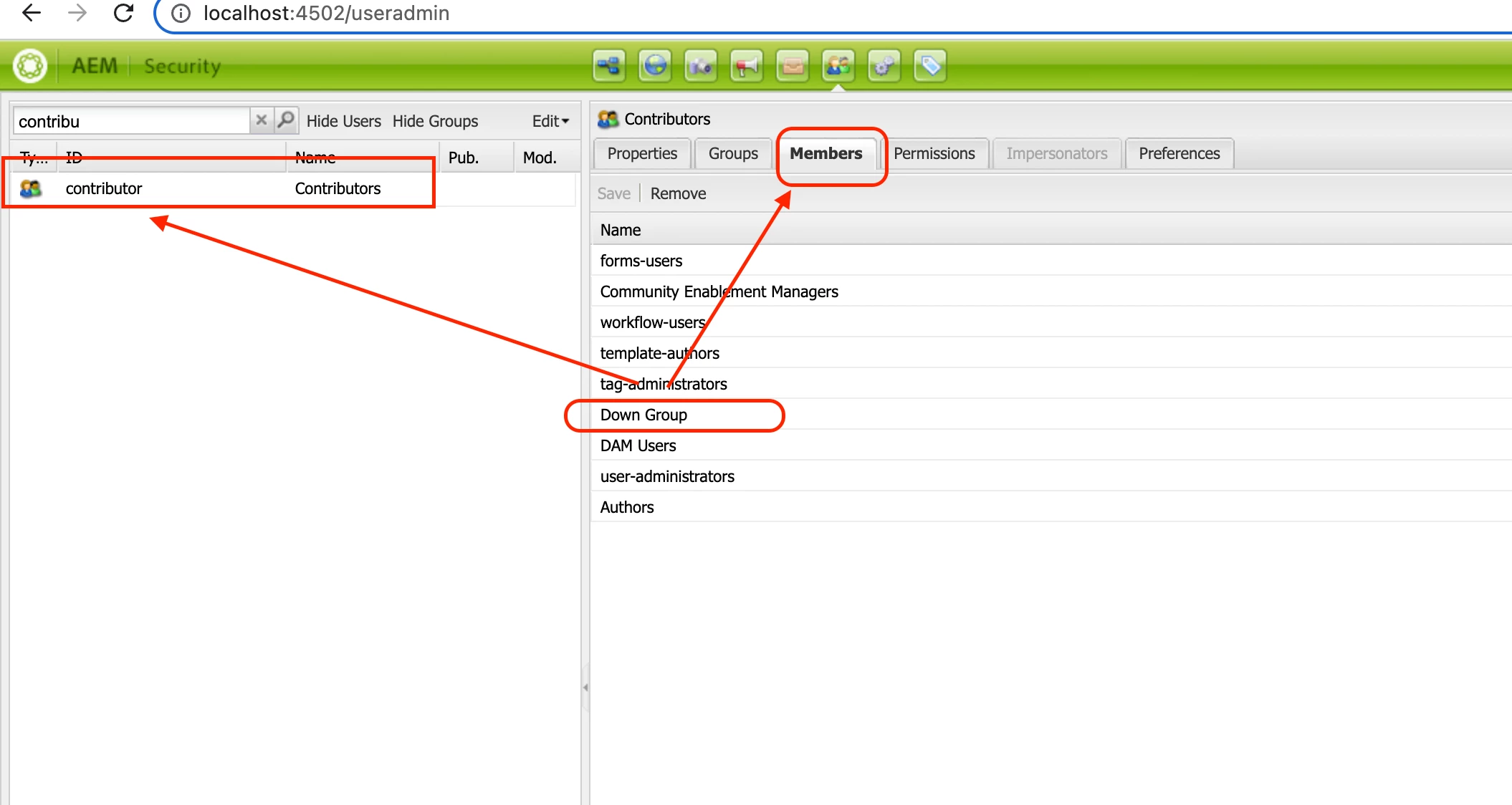Open the Edit dropdown menu
The width and height of the screenshot is (1512, 805).
(550, 121)
